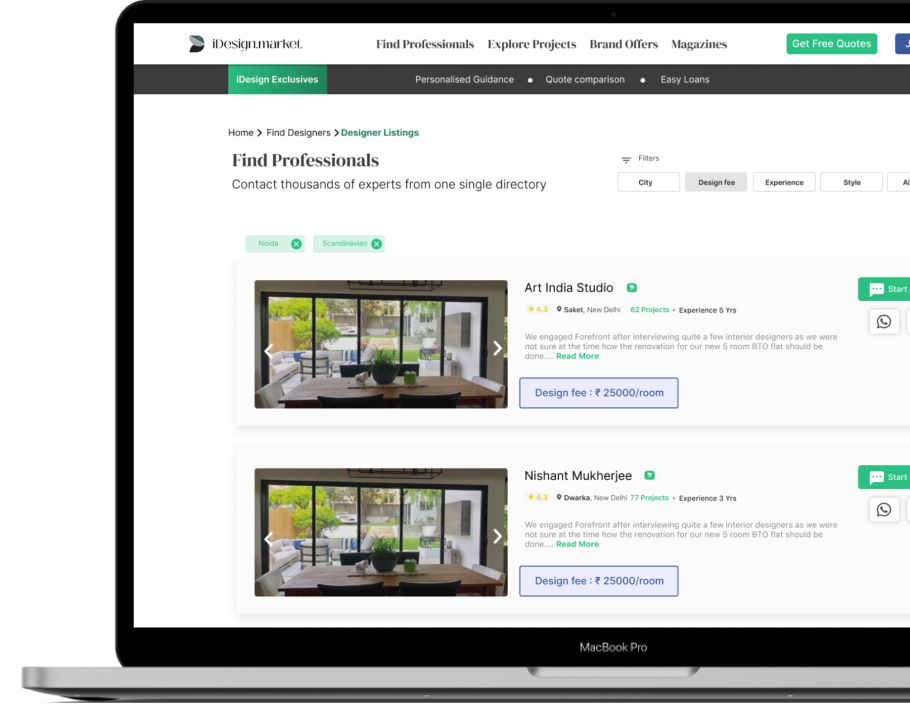The height and width of the screenshot is (704, 910).
Task: Open the Experience filter dropdown
Action: [x=784, y=182]
